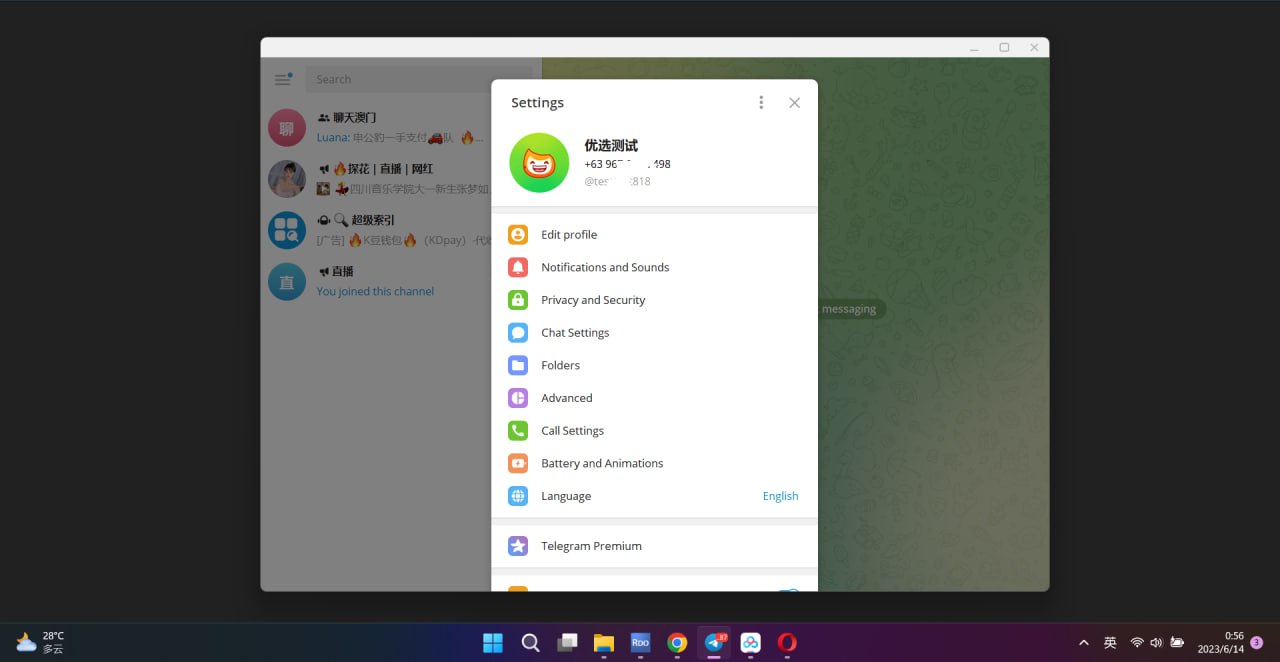This screenshot has width=1280, height=662.
Task: Close the Settings dialog
Action: point(794,103)
